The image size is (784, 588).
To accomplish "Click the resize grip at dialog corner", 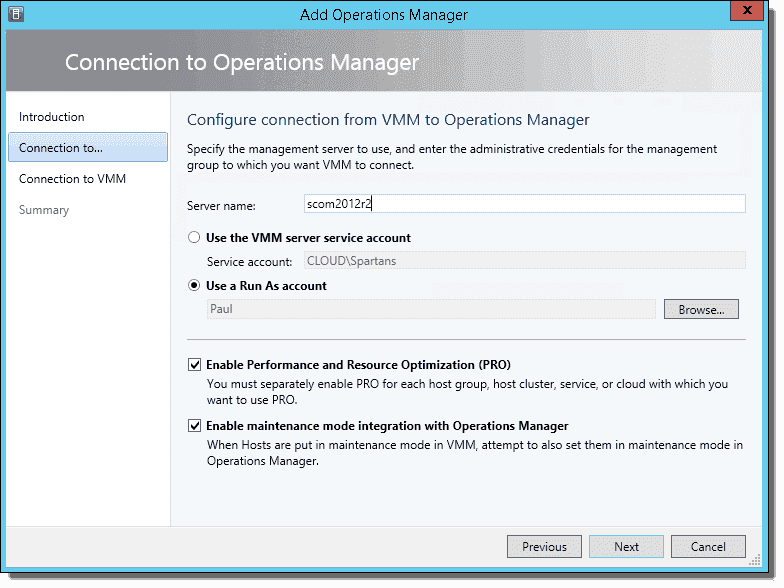I will (x=755, y=560).
